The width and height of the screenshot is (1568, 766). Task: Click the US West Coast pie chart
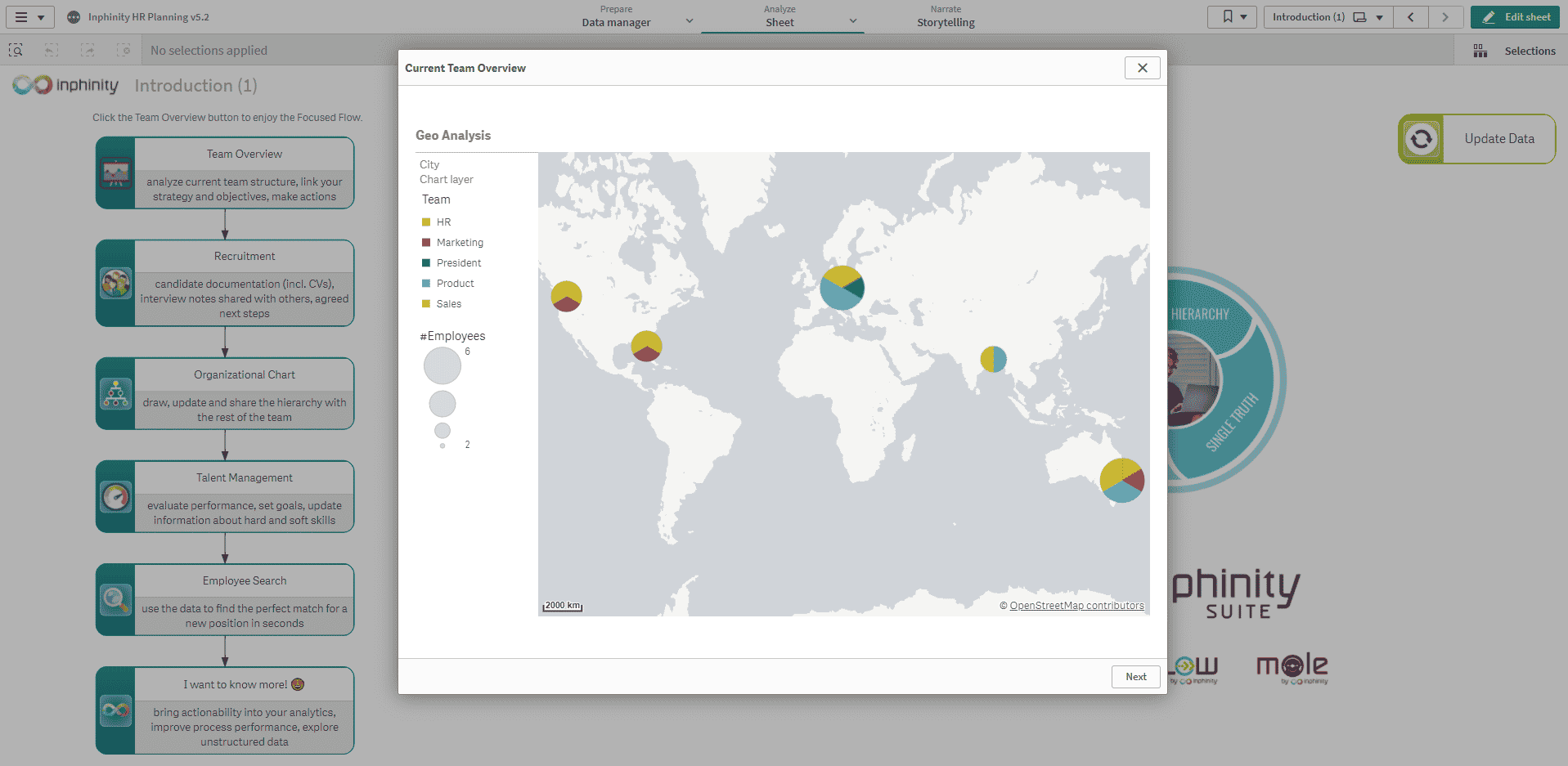[566, 296]
